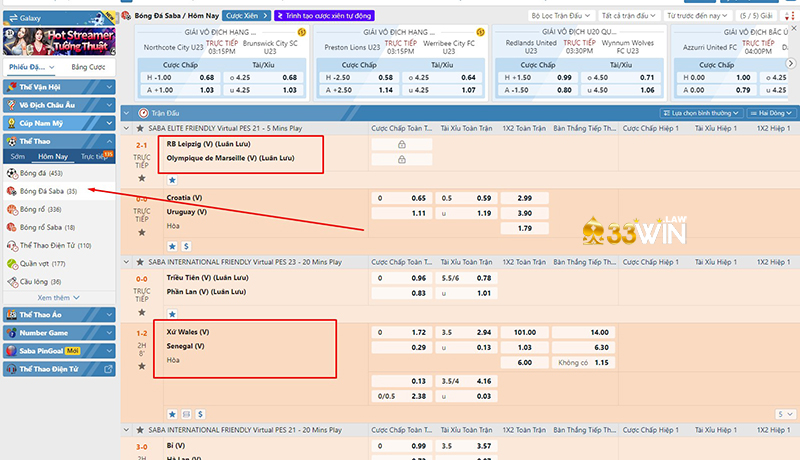
Task: Click the clock icon beside Trận Đấu
Action: click(143, 113)
